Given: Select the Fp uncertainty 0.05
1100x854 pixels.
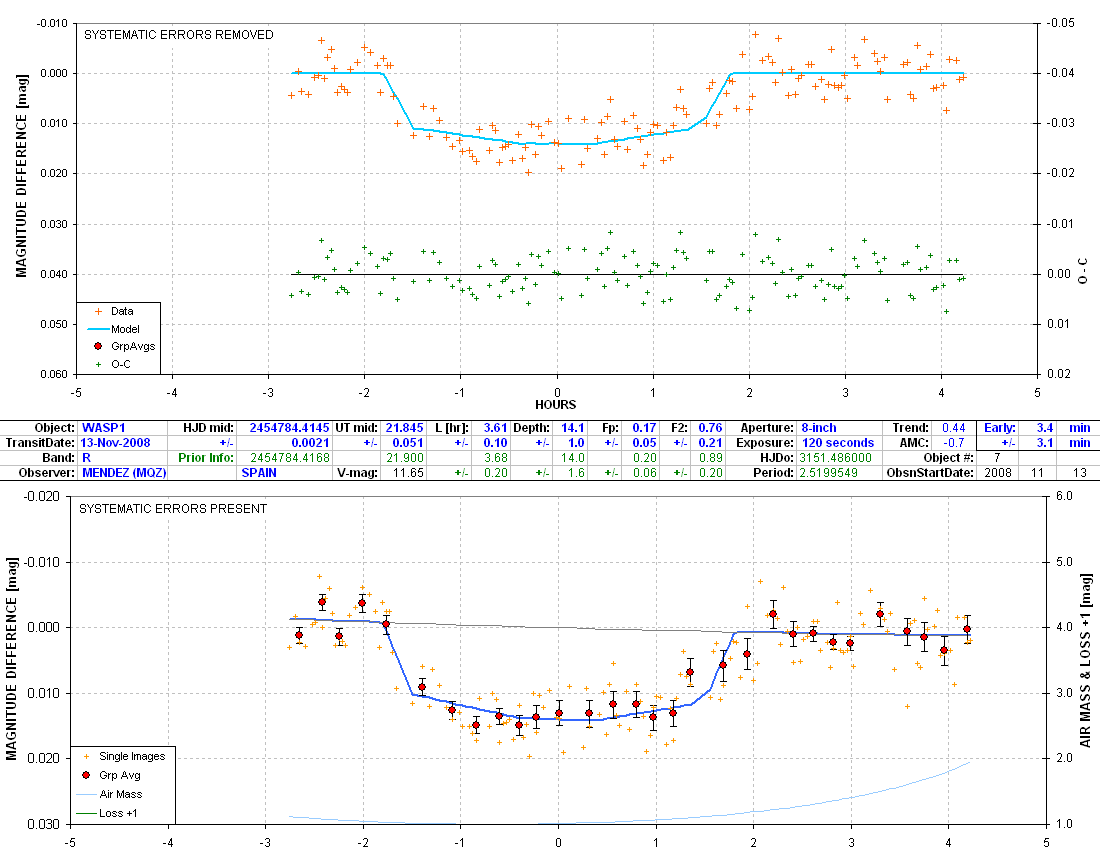Looking at the screenshot, I should click(x=644, y=443).
